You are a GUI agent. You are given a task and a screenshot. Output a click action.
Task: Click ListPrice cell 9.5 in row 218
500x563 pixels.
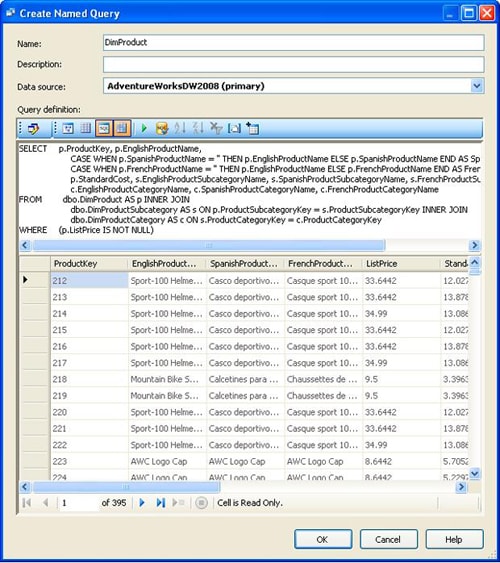(401, 379)
